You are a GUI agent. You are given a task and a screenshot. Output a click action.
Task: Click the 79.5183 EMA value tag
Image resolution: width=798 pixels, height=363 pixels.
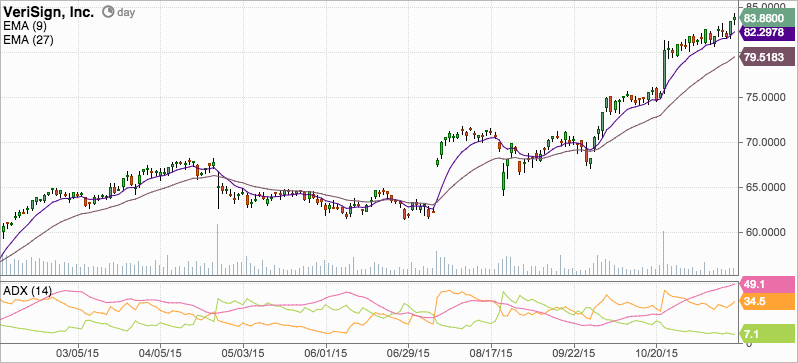coord(766,57)
